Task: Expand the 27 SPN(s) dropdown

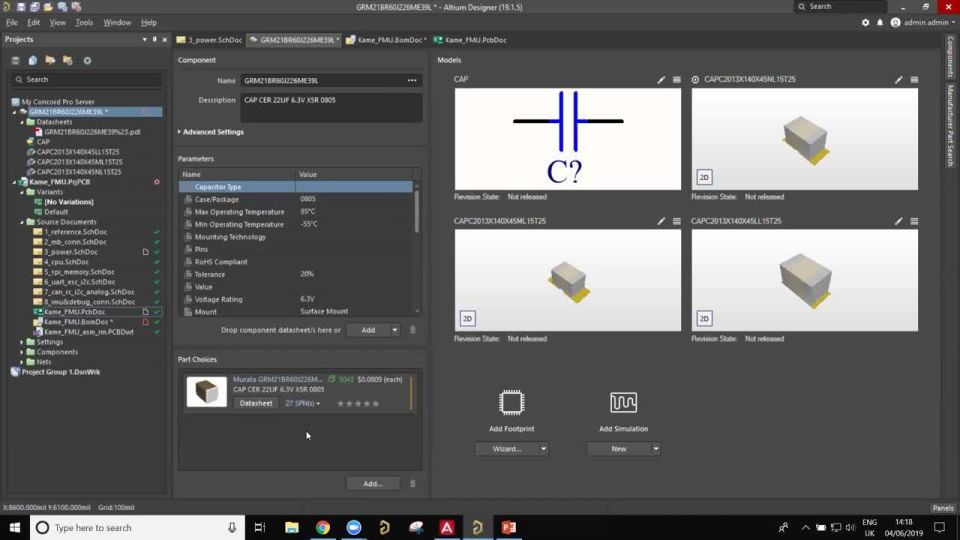Action: (x=302, y=403)
